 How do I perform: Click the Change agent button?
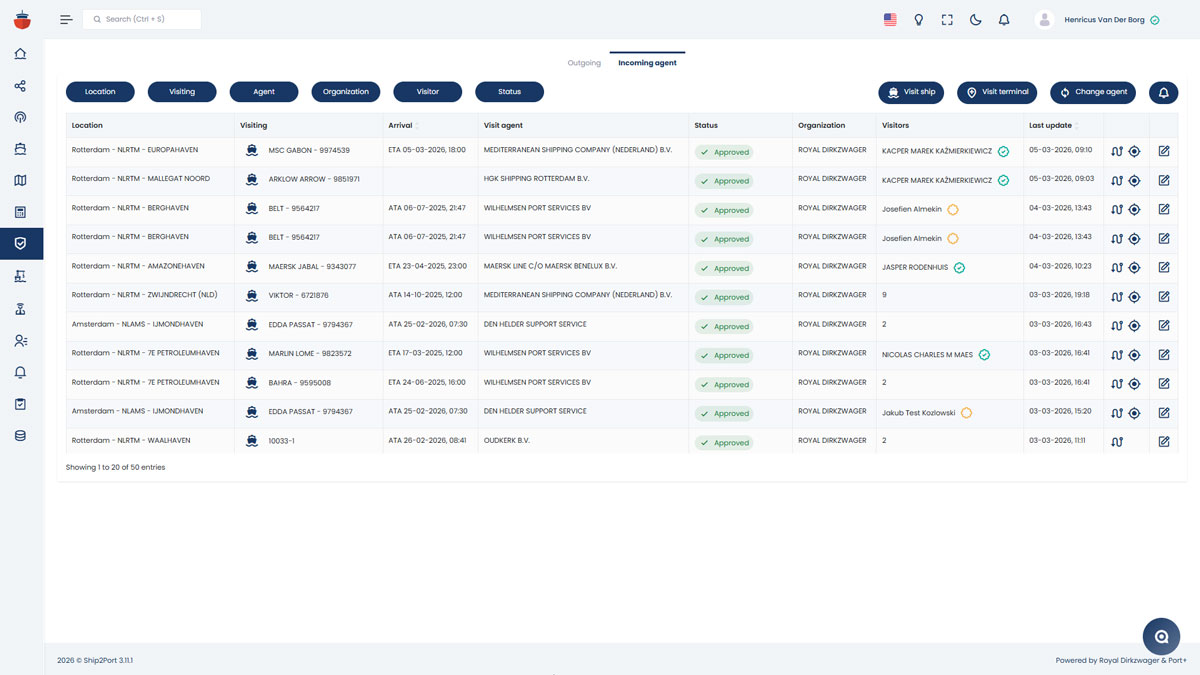click(1092, 91)
